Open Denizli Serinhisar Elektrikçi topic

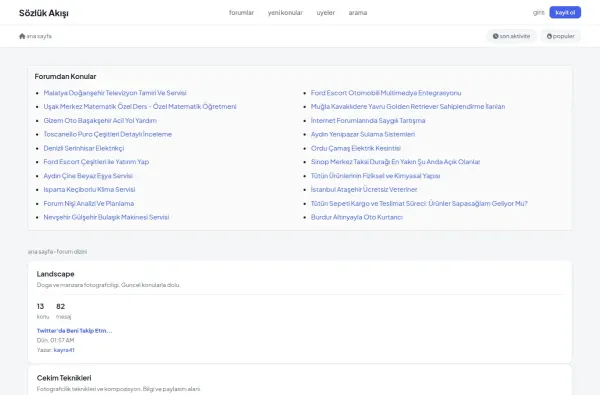84,148
